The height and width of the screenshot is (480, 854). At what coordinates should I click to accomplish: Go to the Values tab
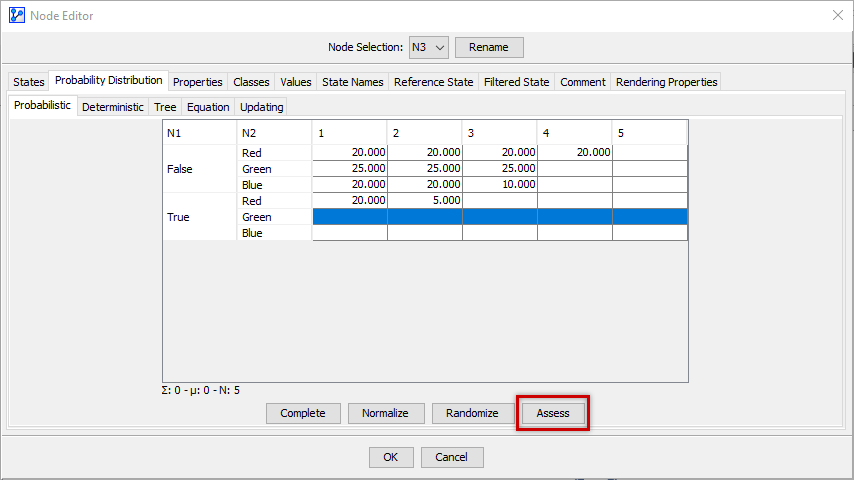(x=295, y=82)
